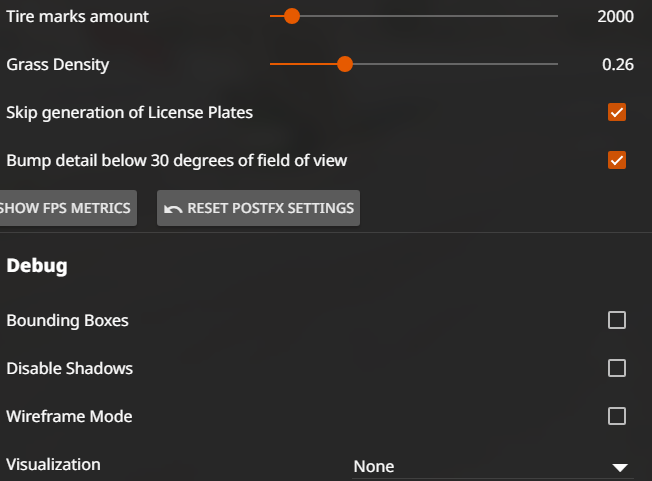The width and height of the screenshot is (652, 481).
Task: Click the Show FPS Metrics button
Action: 68,208
